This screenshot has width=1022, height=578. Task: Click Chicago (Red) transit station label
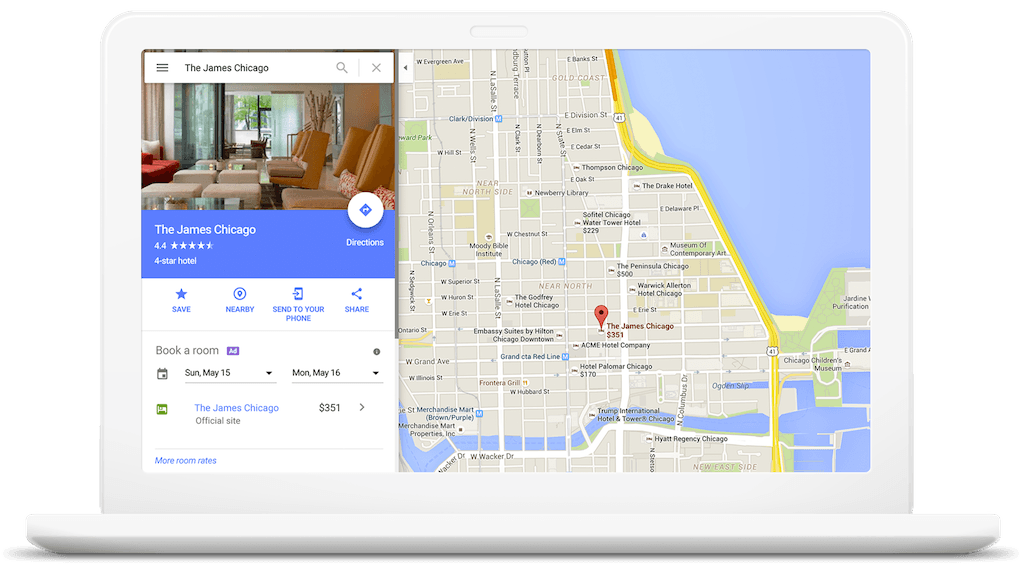[x=534, y=262]
